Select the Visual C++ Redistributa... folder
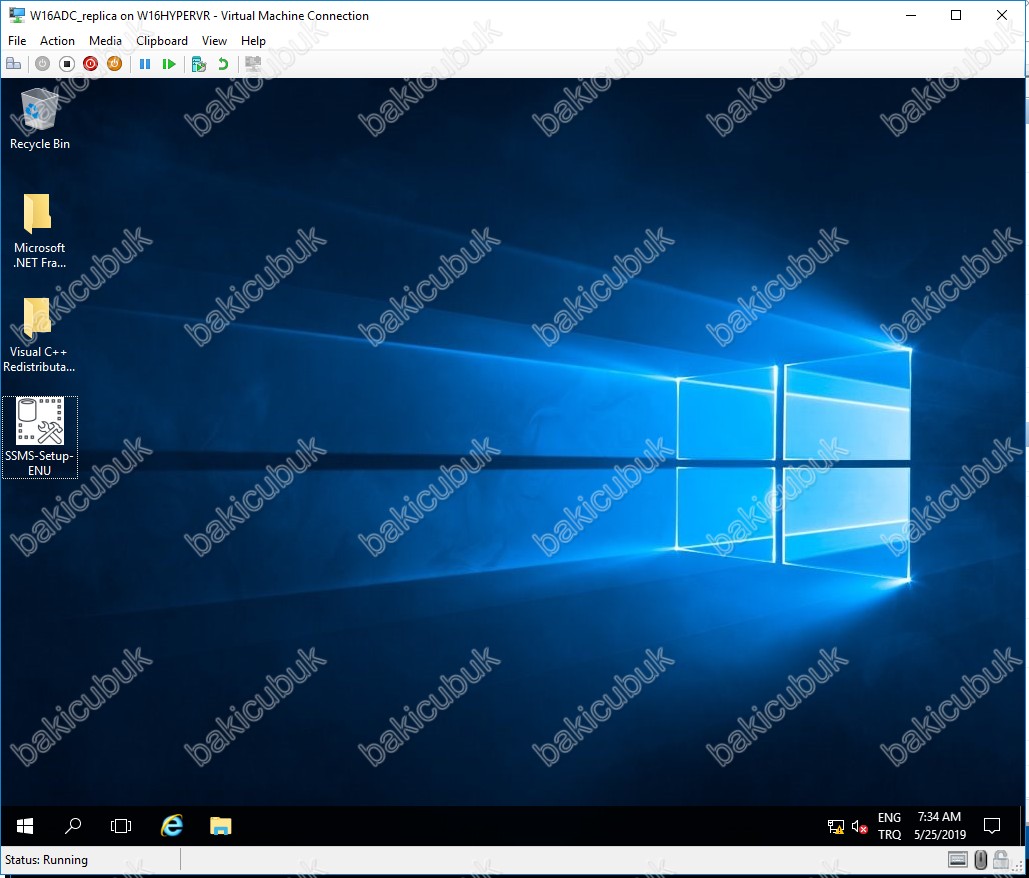This screenshot has height=878, width=1029. click(39, 335)
